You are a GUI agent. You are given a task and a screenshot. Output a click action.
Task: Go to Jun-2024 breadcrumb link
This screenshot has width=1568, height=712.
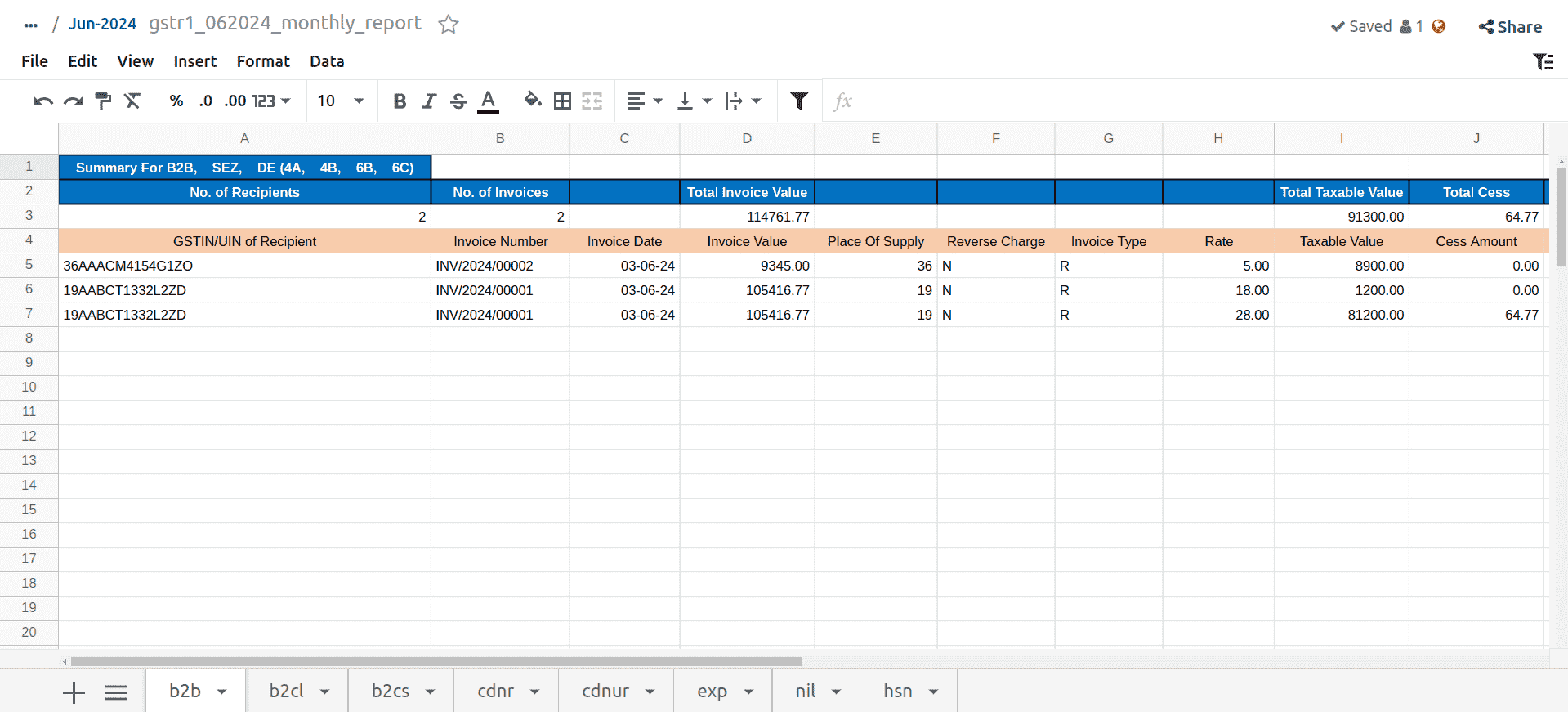point(102,24)
